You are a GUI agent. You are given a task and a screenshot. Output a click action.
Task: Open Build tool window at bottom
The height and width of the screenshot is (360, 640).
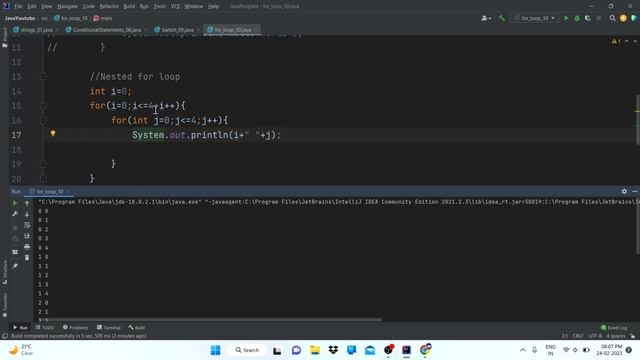point(137,327)
